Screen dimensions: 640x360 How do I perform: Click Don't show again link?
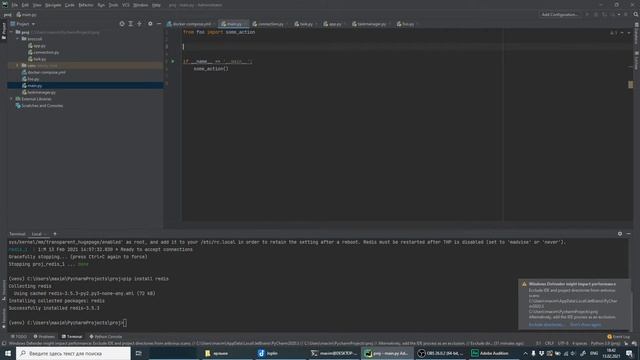585,325
